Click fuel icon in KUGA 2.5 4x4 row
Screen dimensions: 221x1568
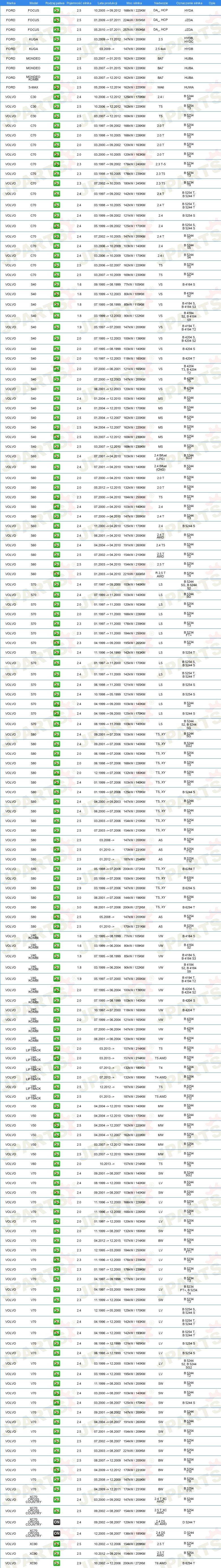point(57,49)
